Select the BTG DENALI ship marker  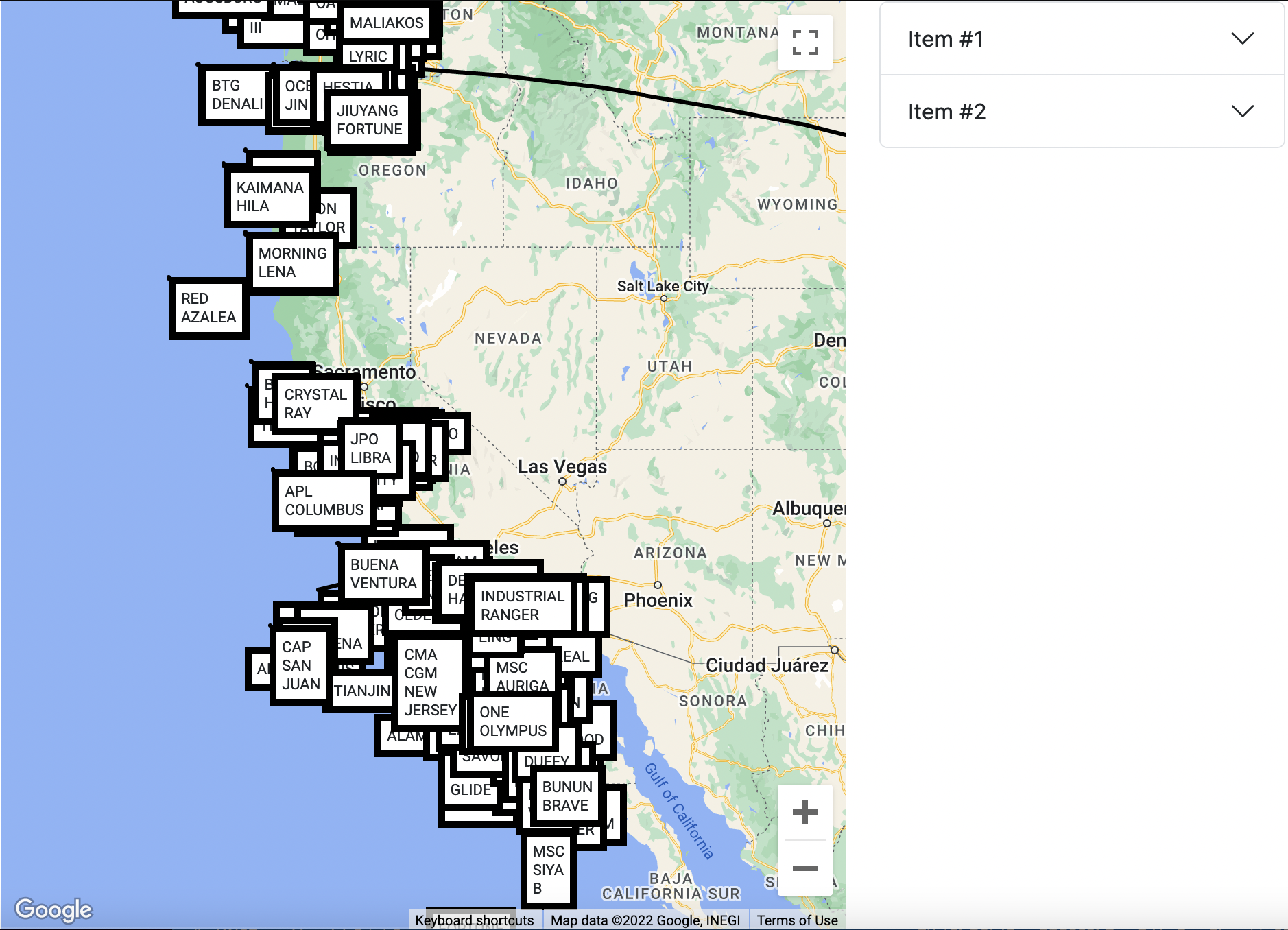(x=235, y=95)
